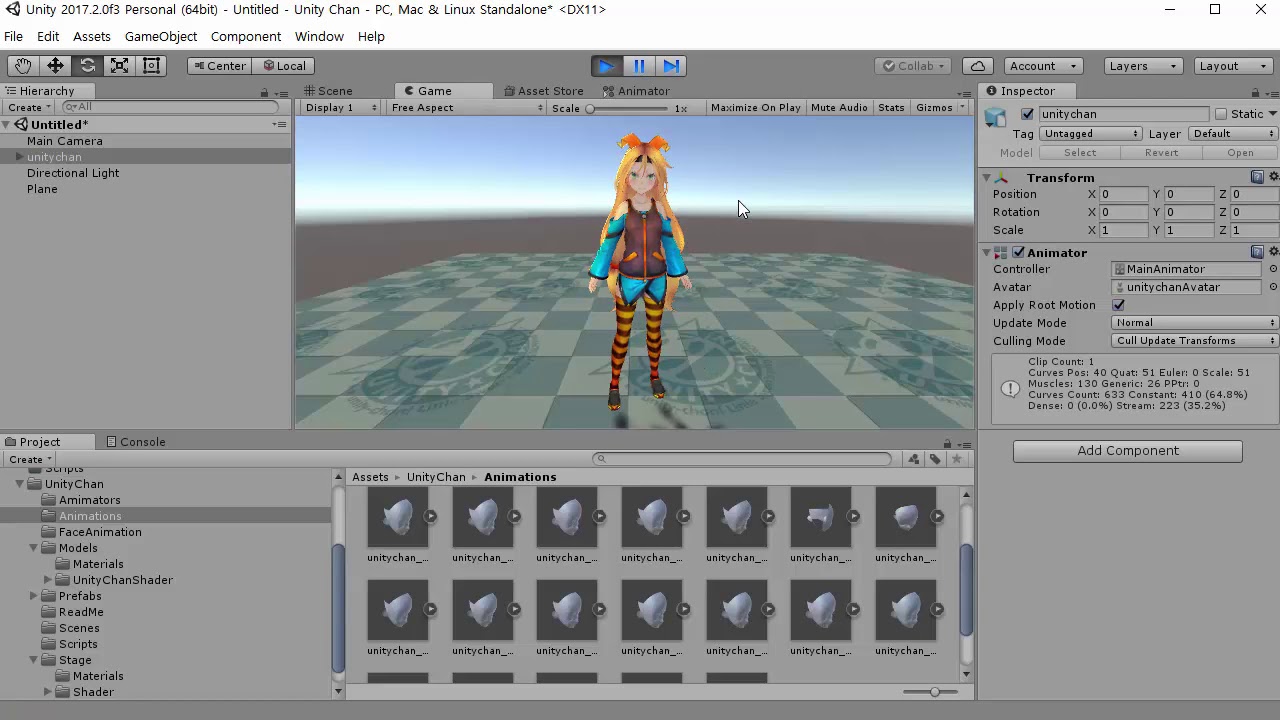Open the Layers dropdown in toolbar
1280x720 pixels.
click(1144, 66)
